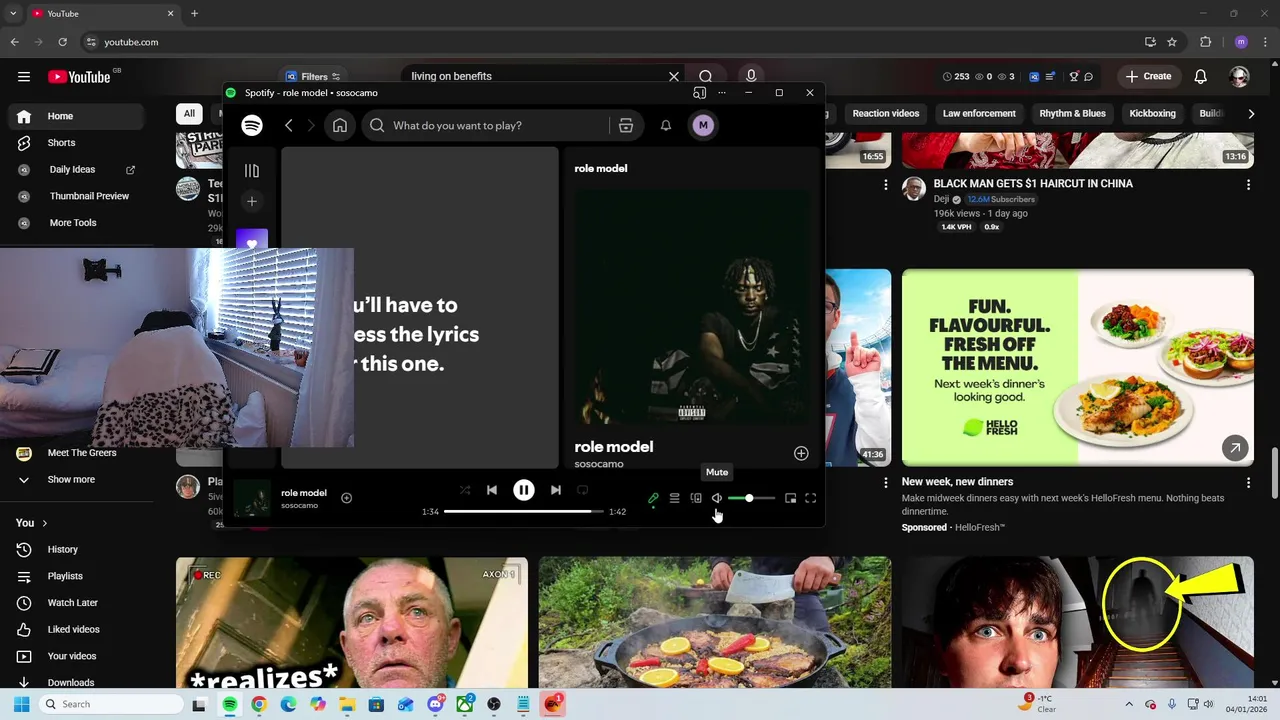1280x720 pixels.
Task: Go to previous track in Spotify
Action: (x=491, y=490)
